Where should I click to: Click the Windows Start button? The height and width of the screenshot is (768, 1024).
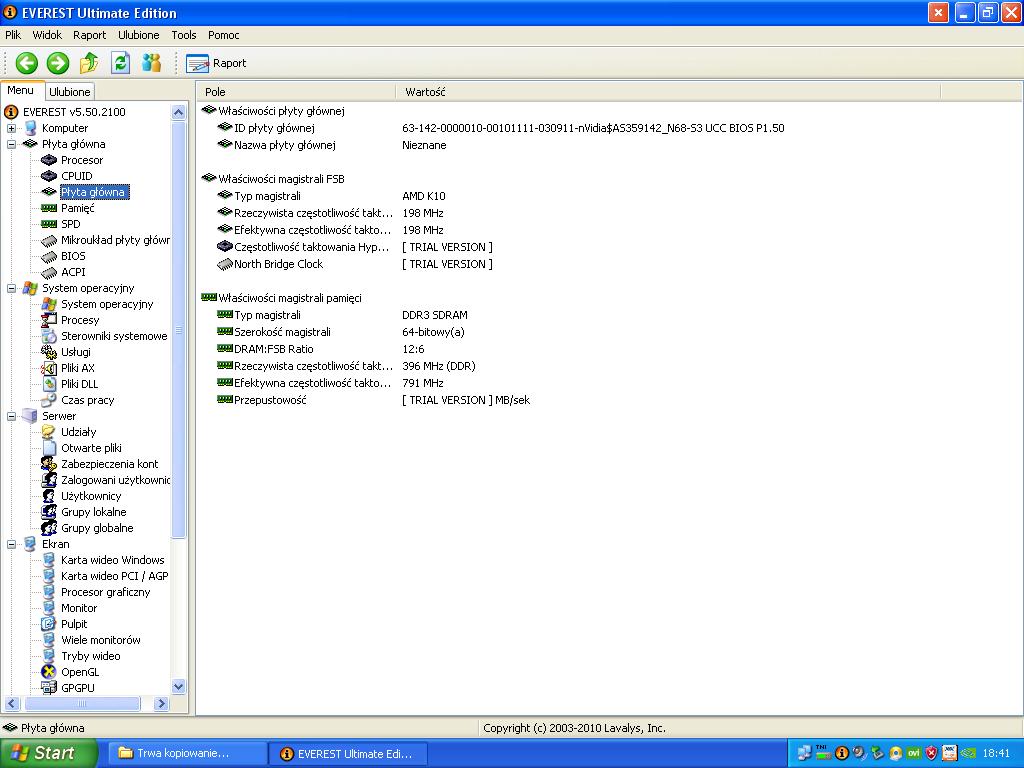click(48, 753)
